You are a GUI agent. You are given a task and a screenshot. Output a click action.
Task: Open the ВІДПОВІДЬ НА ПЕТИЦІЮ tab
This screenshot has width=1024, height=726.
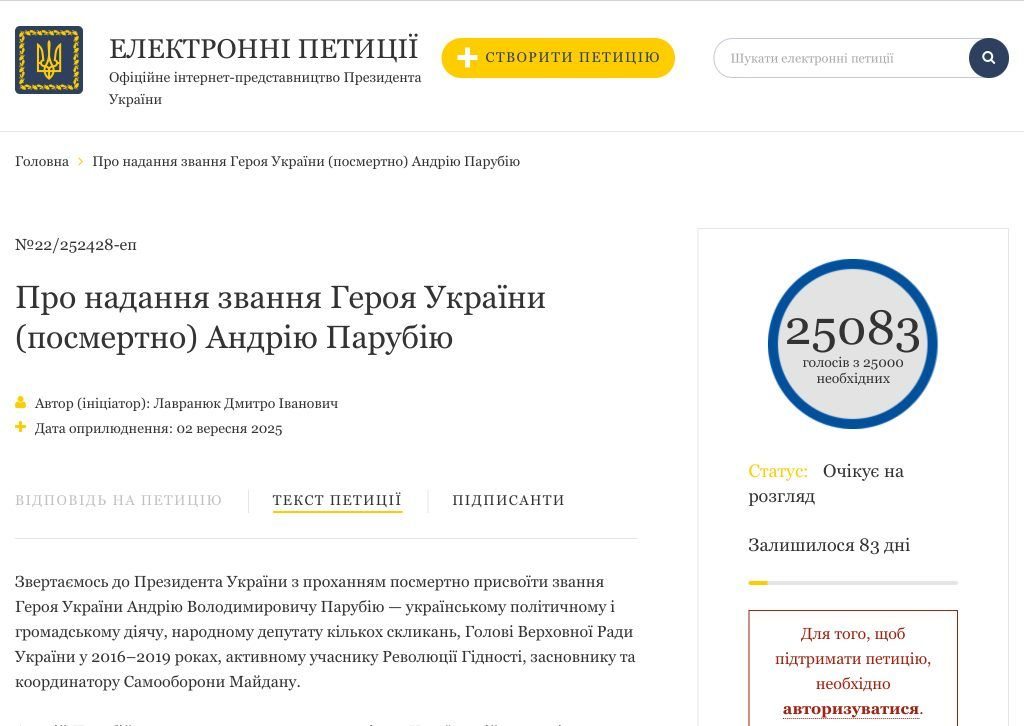tap(118, 500)
